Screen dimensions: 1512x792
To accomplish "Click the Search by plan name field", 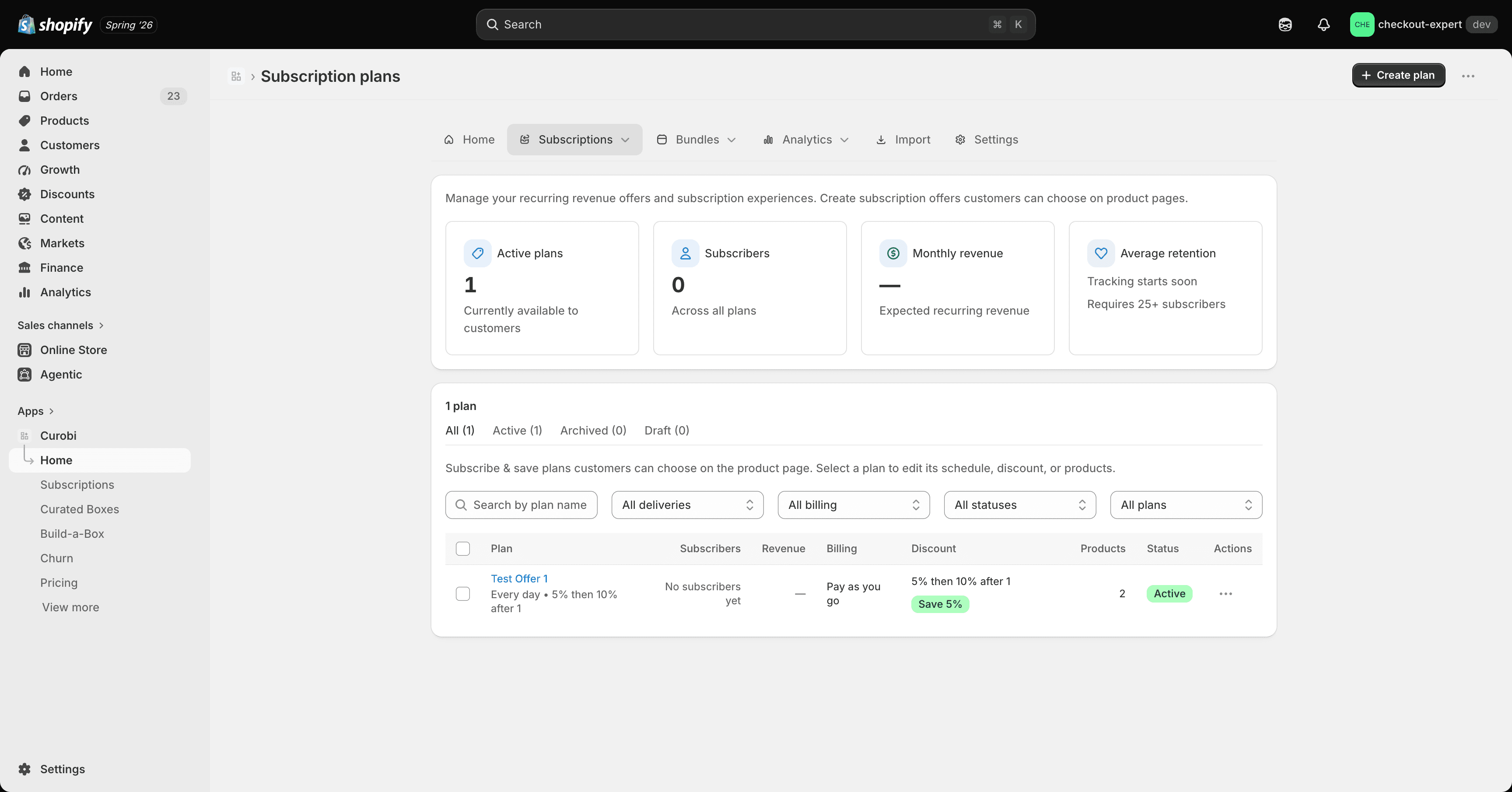I will 521,505.
